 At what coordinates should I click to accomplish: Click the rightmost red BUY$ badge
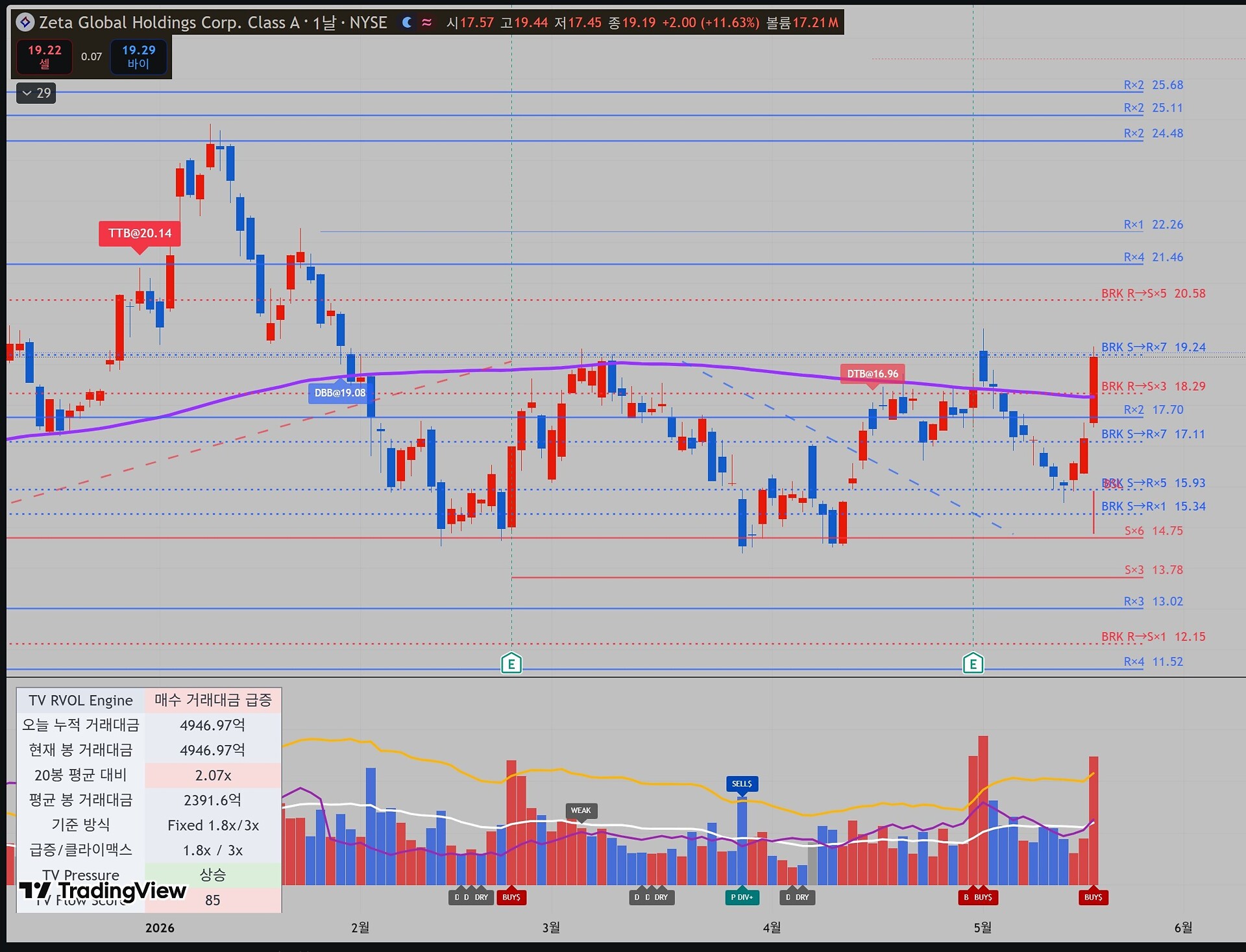(1093, 897)
